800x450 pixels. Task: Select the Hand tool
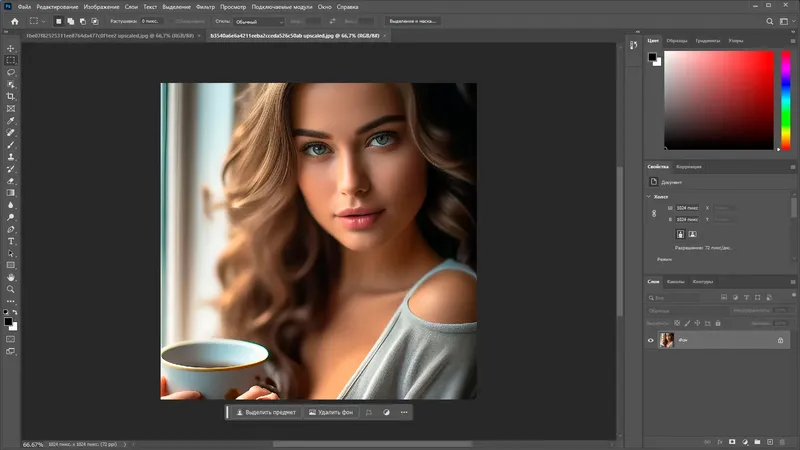point(11,277)
